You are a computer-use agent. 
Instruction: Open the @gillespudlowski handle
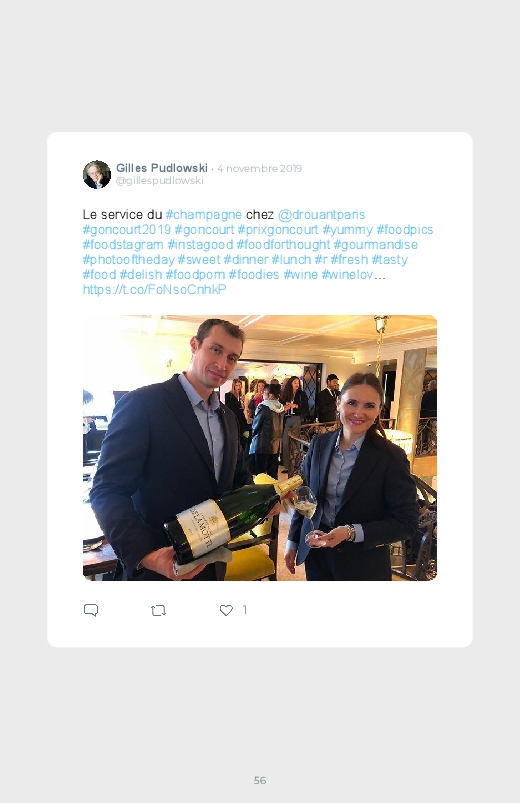[x=160, y=180]
